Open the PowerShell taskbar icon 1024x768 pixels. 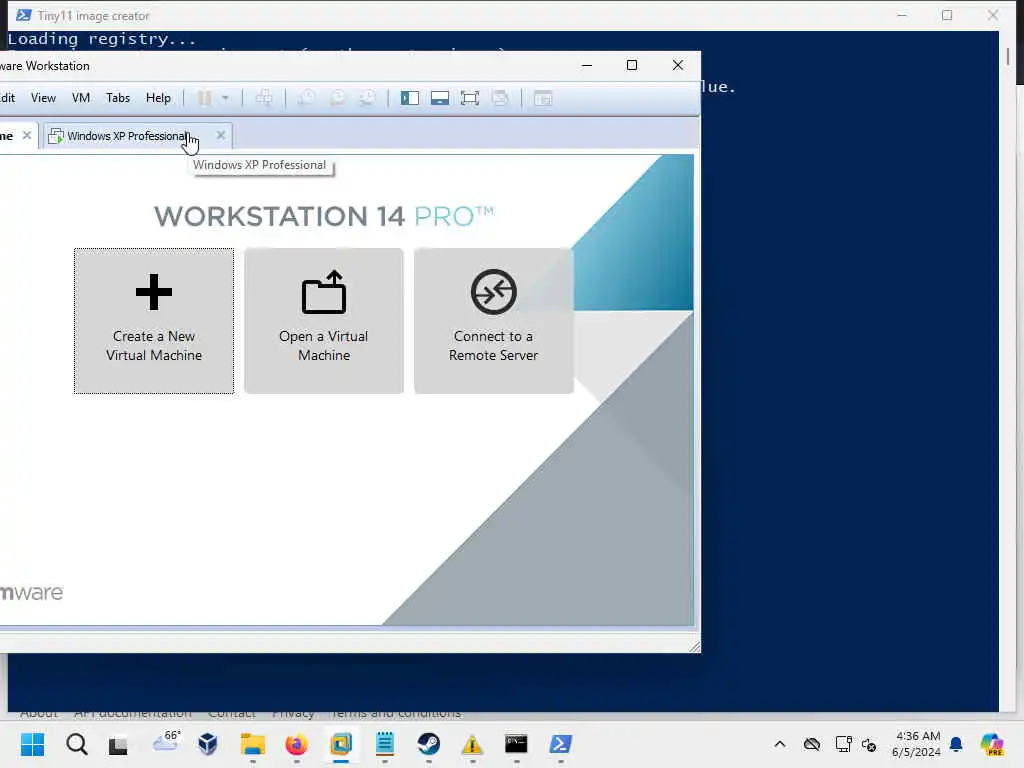560,744
